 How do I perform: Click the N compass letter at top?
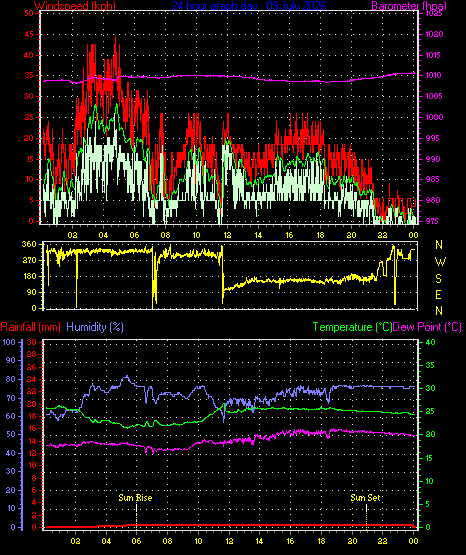tap(439, 245)
